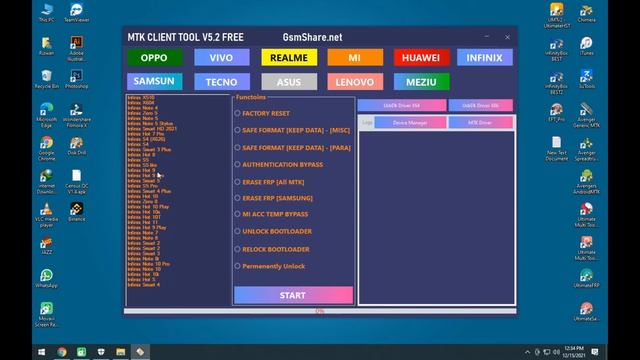This screenshot has height=360, width=640.
Task: Open Chrome from the taskbar
Action: [62, 352]
